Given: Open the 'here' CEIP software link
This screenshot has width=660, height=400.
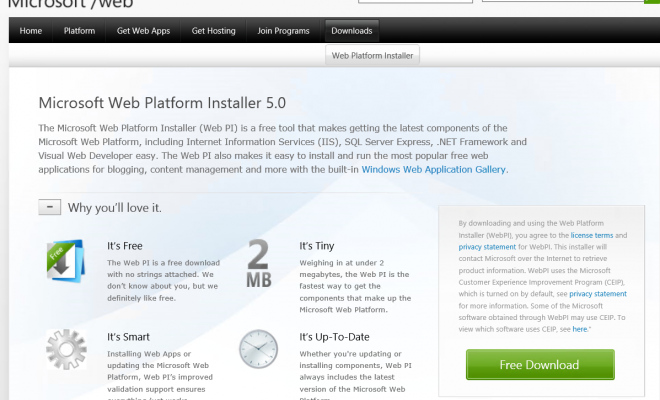Looking at the screenshot, I should [x=580, y=329].
